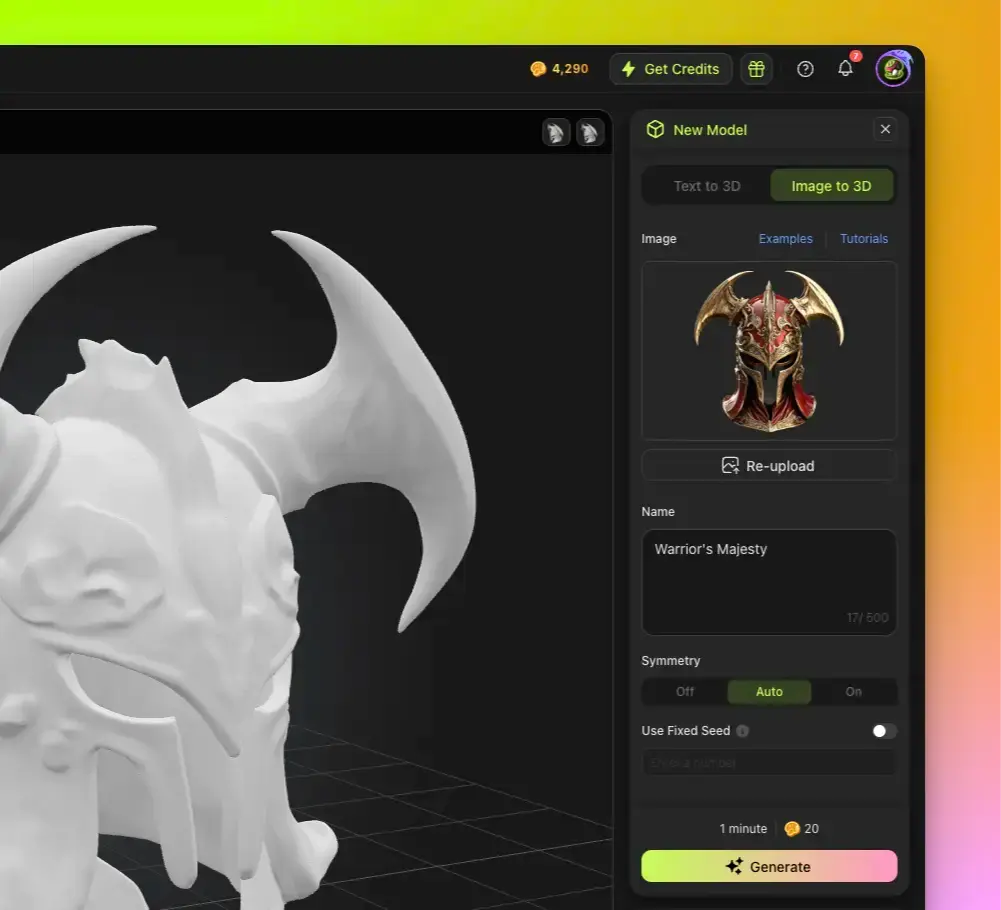Click the Name field containing Warrior's Majesty
The width and height of the screenshot is (1001, 910).
click(768, 582)
